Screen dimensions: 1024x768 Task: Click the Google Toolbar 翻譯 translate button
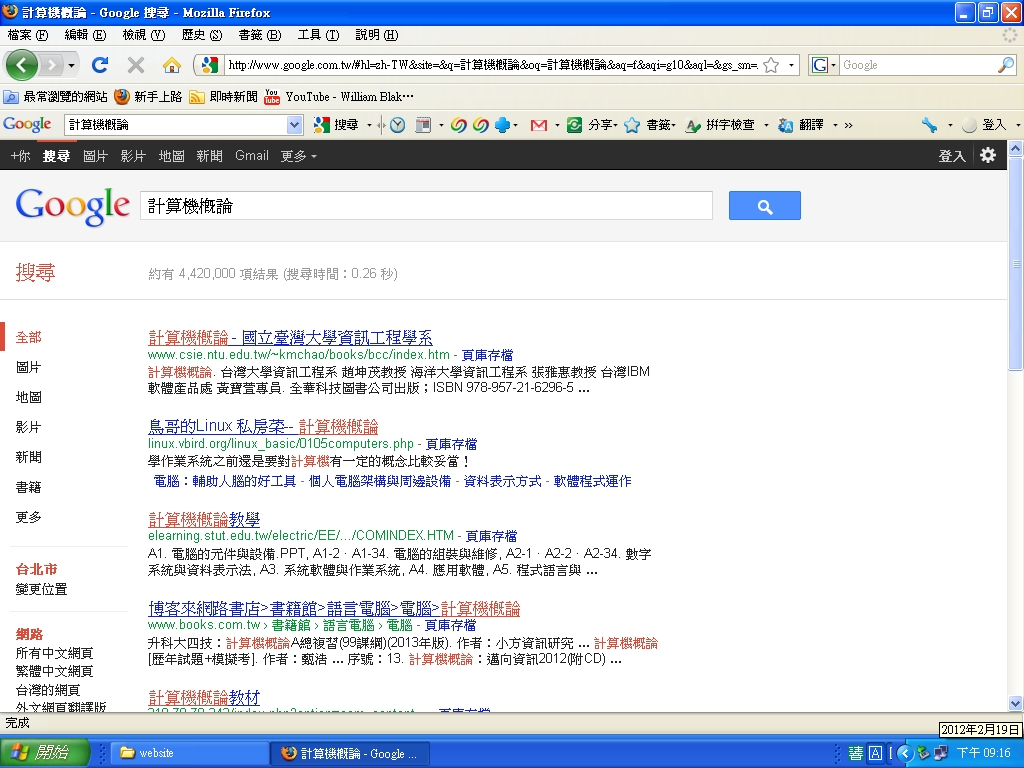[801, 125]
